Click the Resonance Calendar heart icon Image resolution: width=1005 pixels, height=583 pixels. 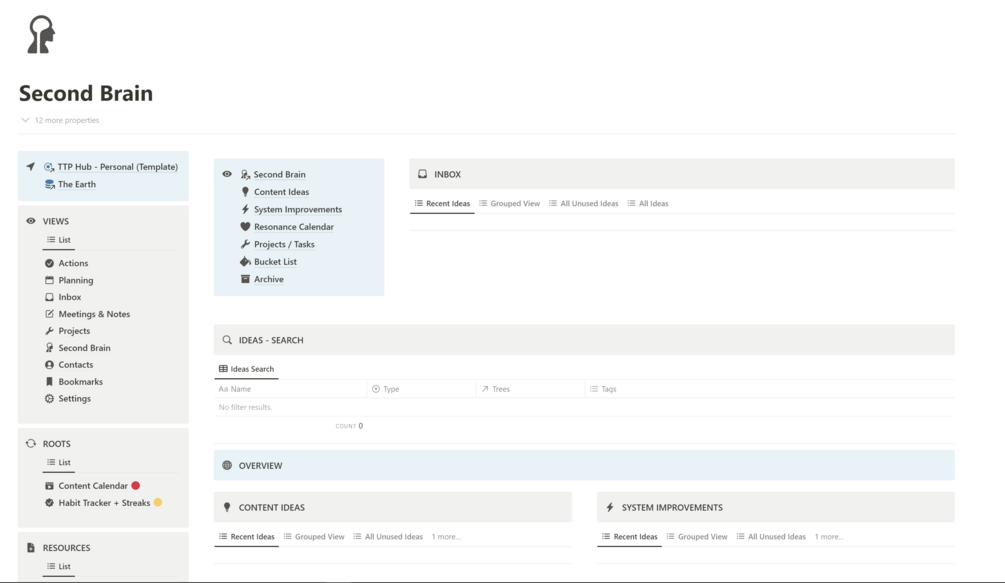point(245,226)
